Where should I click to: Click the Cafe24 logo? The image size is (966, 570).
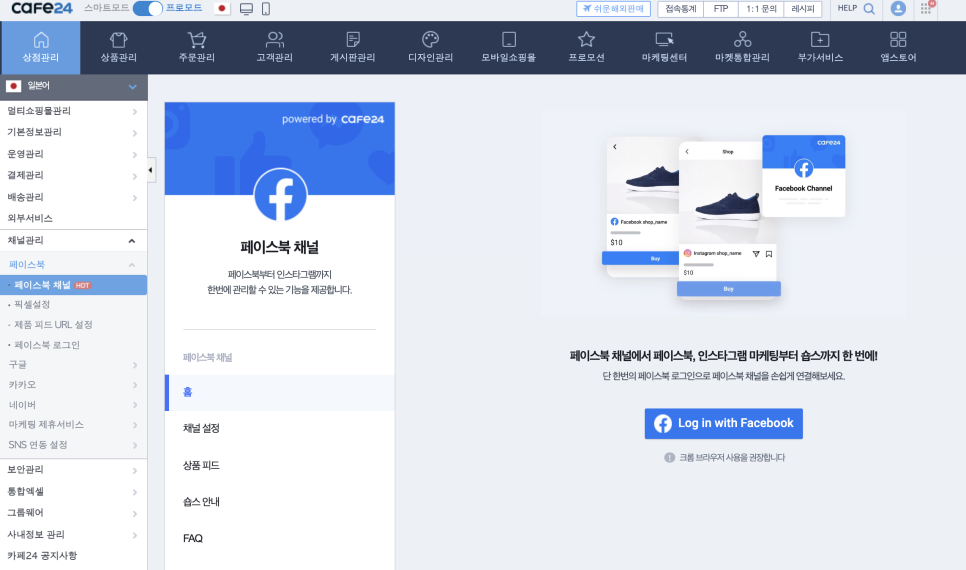[x=42, y=9]
